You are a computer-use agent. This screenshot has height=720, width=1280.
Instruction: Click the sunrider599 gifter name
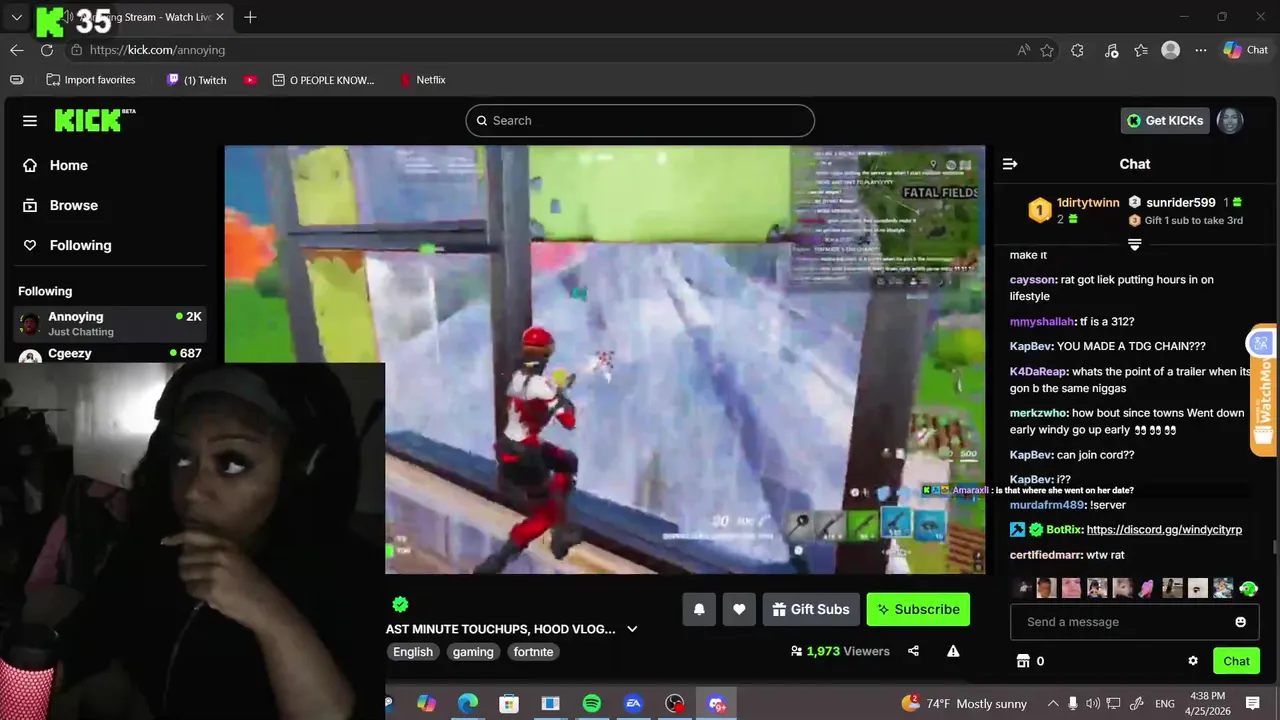point(1181,203)
